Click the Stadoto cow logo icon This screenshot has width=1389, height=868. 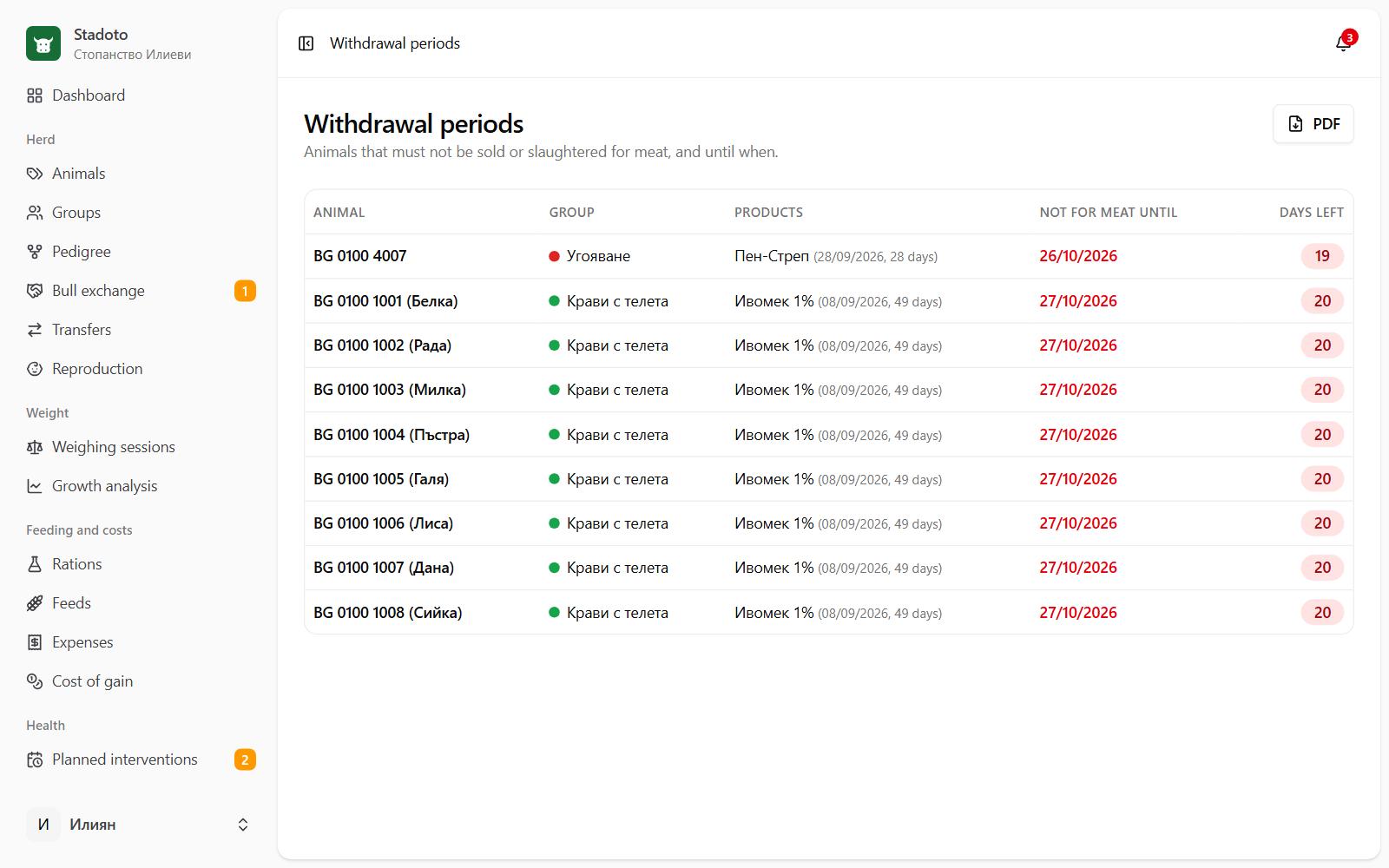click(x=43, y=43)
